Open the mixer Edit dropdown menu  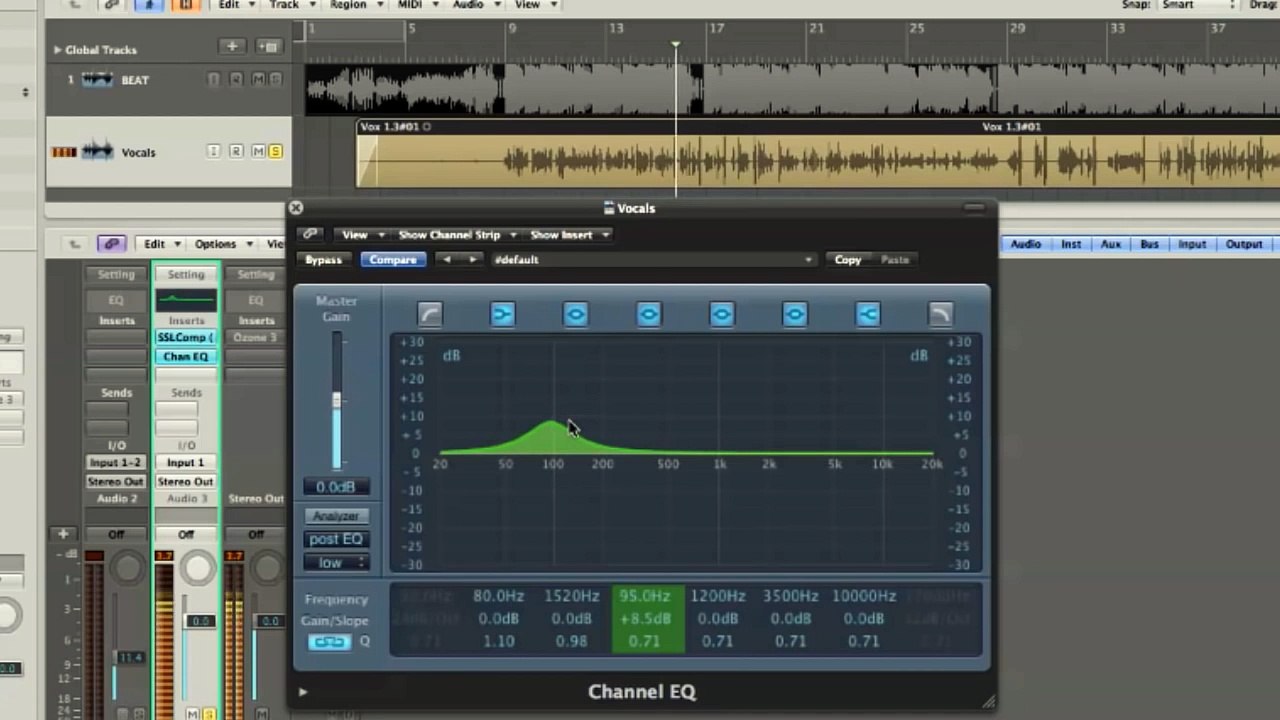161,243
